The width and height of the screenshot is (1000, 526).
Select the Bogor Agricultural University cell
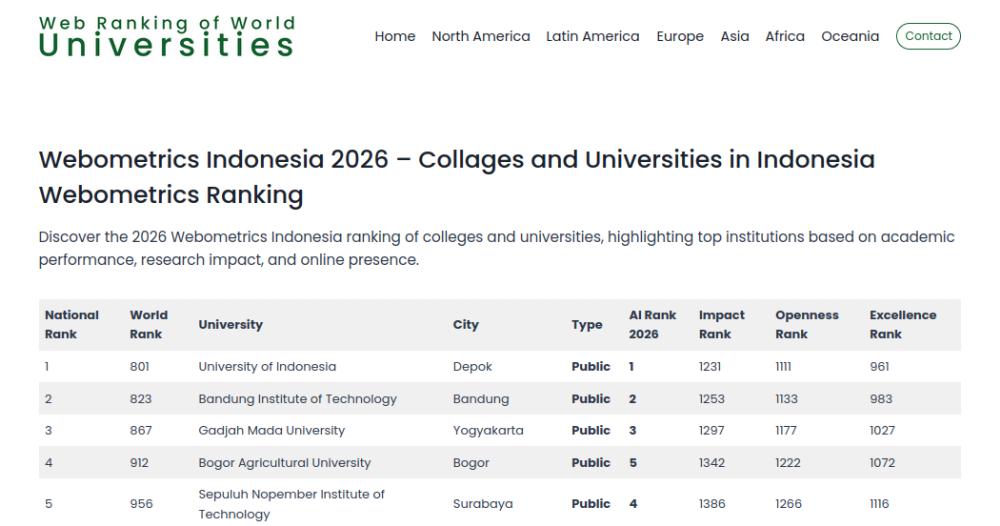(x=284, y=463)
